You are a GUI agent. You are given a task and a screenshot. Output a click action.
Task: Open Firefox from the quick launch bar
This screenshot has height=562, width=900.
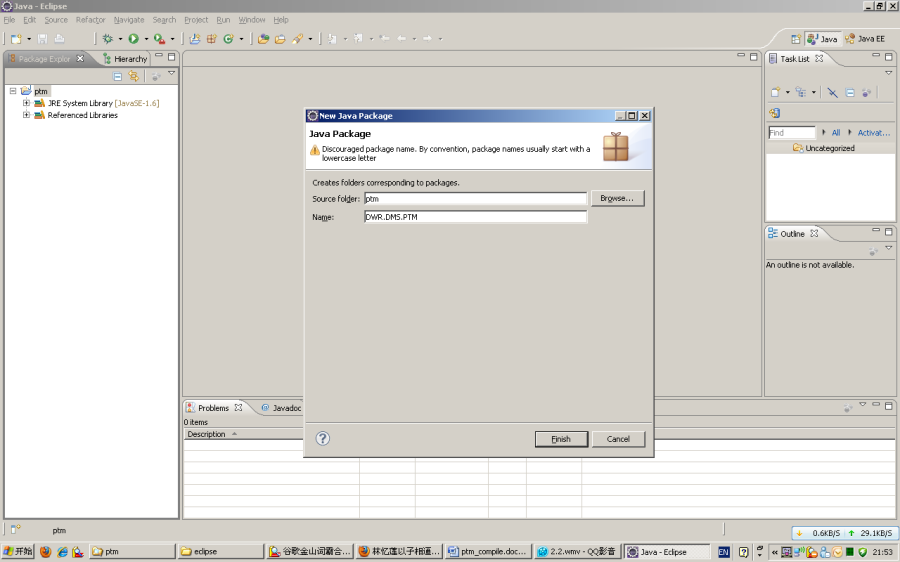(x=46, y=552)
